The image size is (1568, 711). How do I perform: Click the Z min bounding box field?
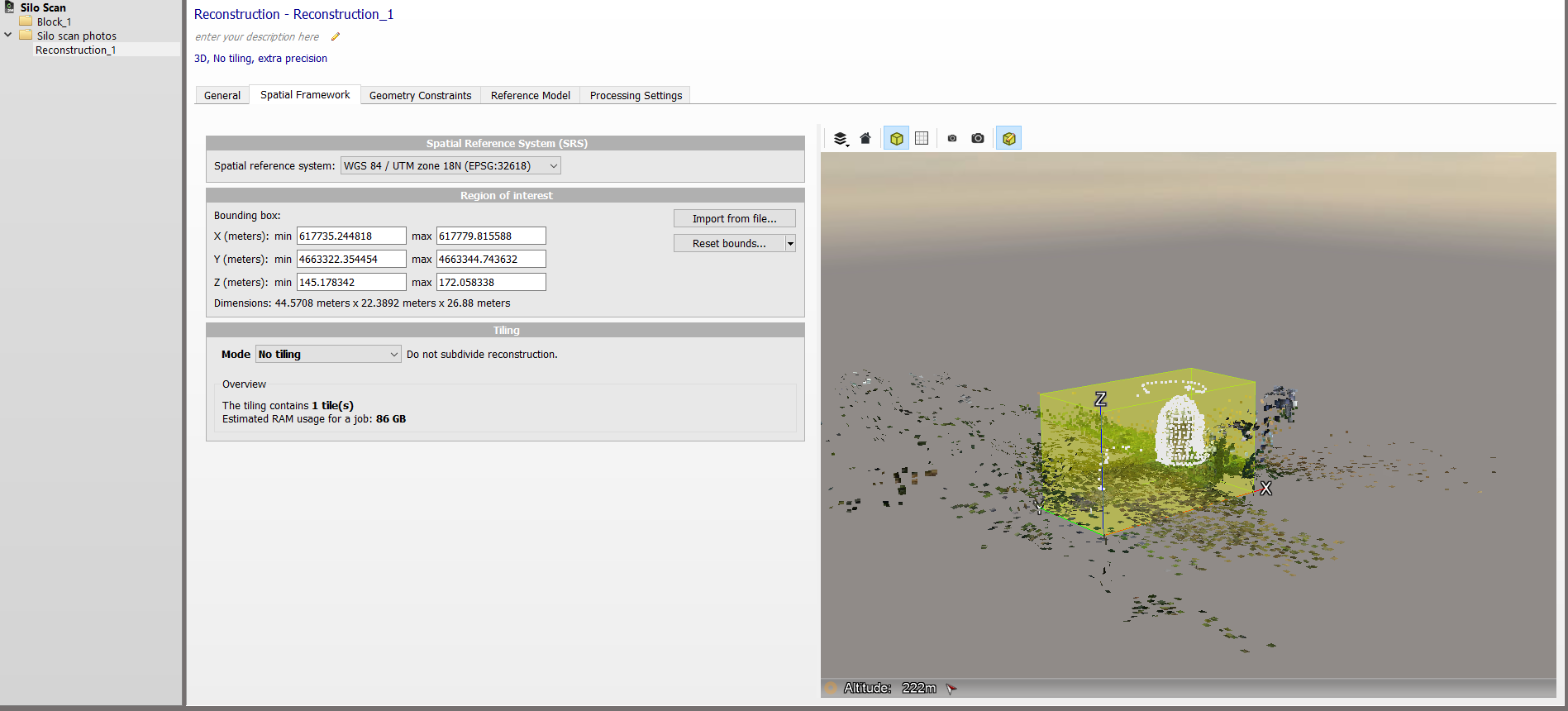[x=351, y=282]
